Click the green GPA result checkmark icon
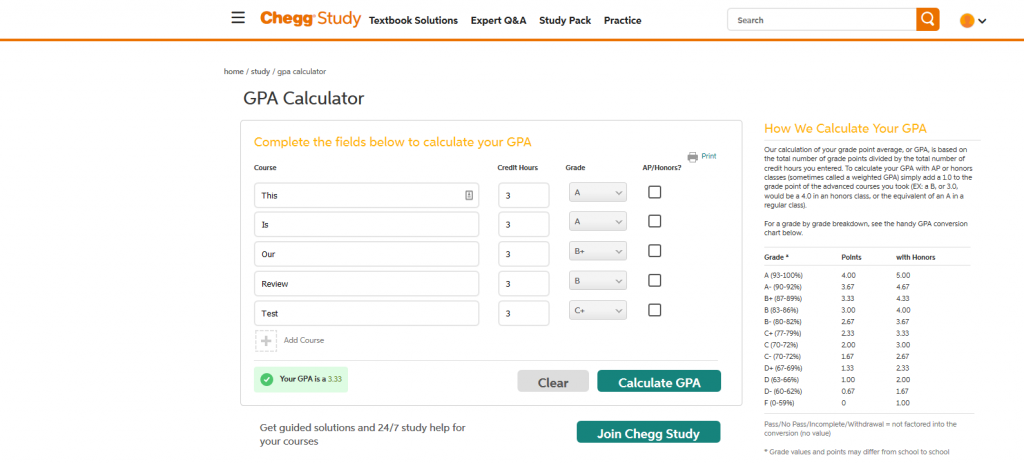1024x464 pixels. point(266,379)
